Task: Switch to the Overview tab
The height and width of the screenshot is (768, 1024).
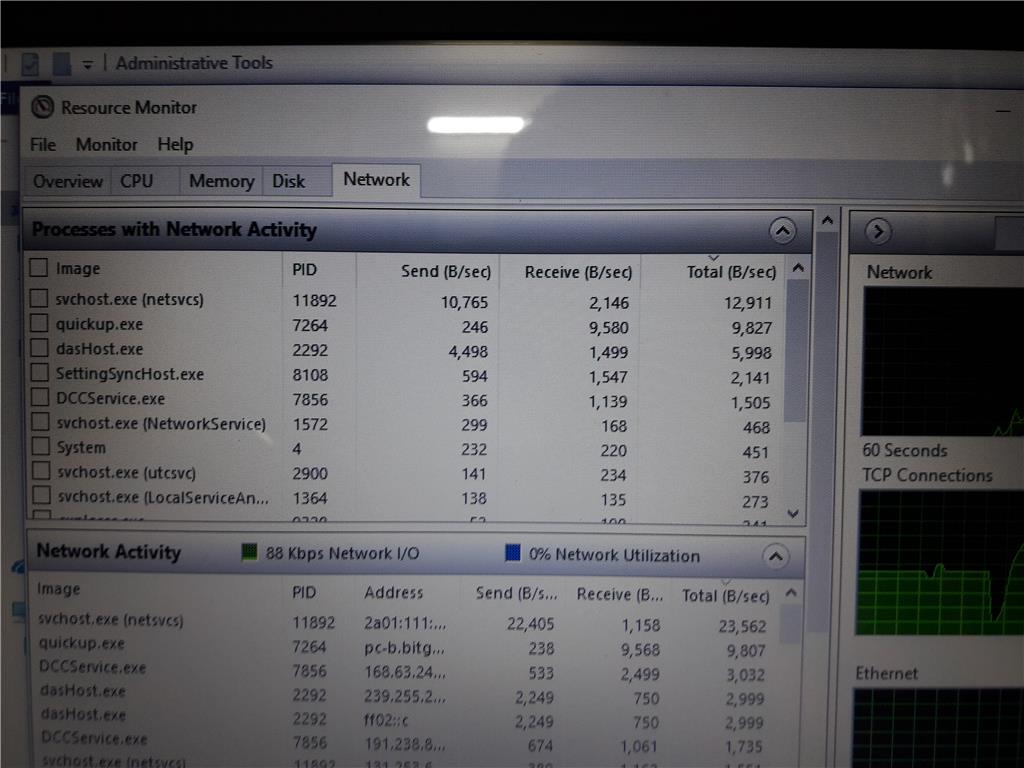Action: [68, 181]
